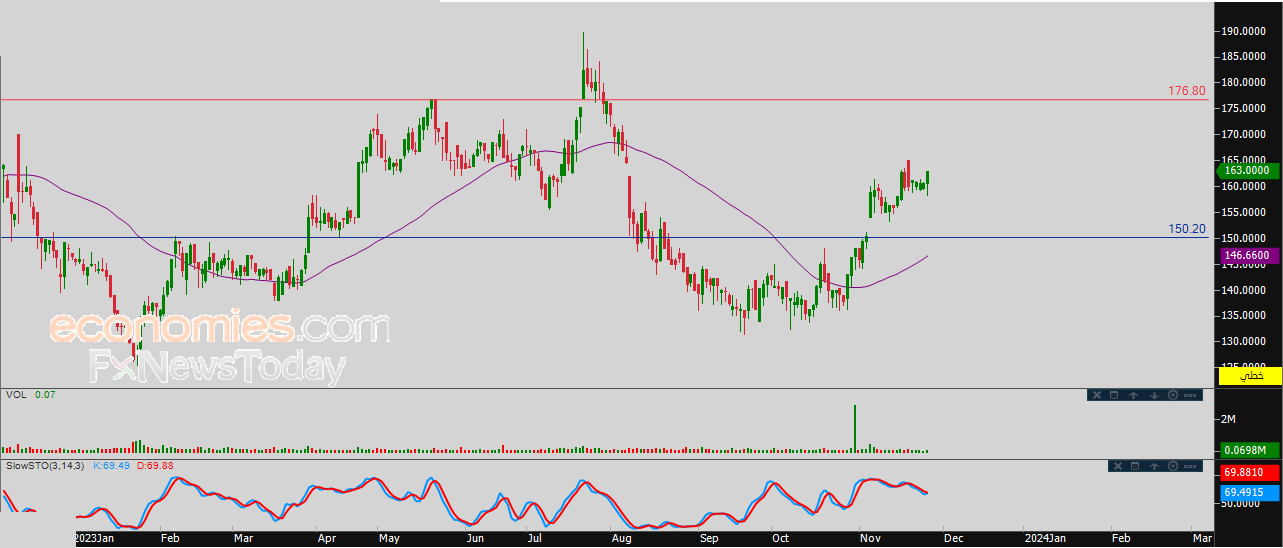Open more options for the VOL panel
This screenshot has width=1283, height=548.
point(1190,395)
